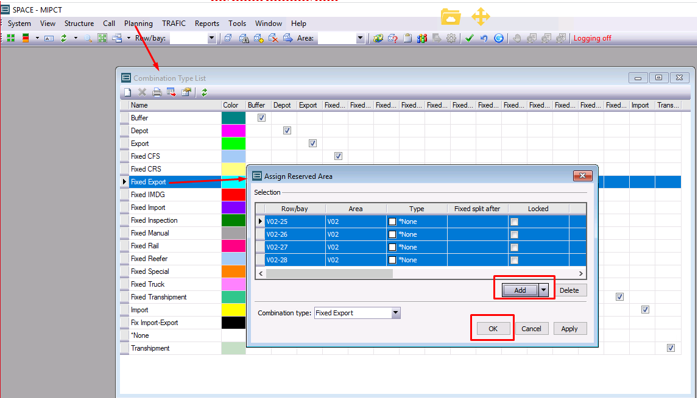
Task: Open the Structure menu
Action: [79, 24]
